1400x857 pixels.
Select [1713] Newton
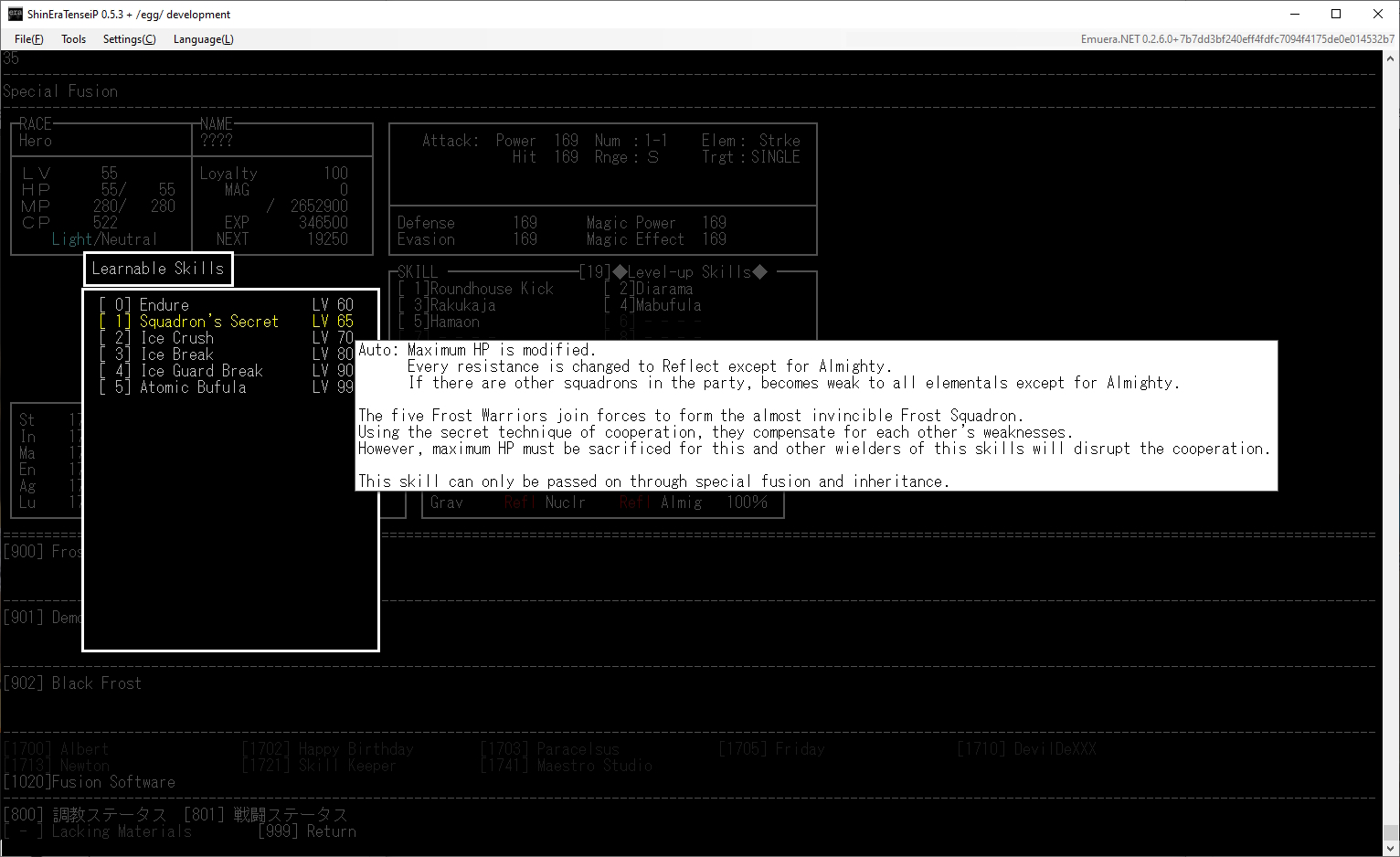pos(56,766)
